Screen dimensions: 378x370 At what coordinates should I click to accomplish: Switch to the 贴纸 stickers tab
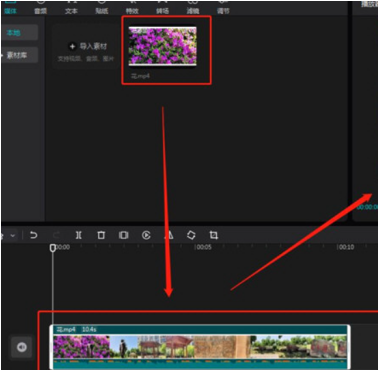[102, 7]
